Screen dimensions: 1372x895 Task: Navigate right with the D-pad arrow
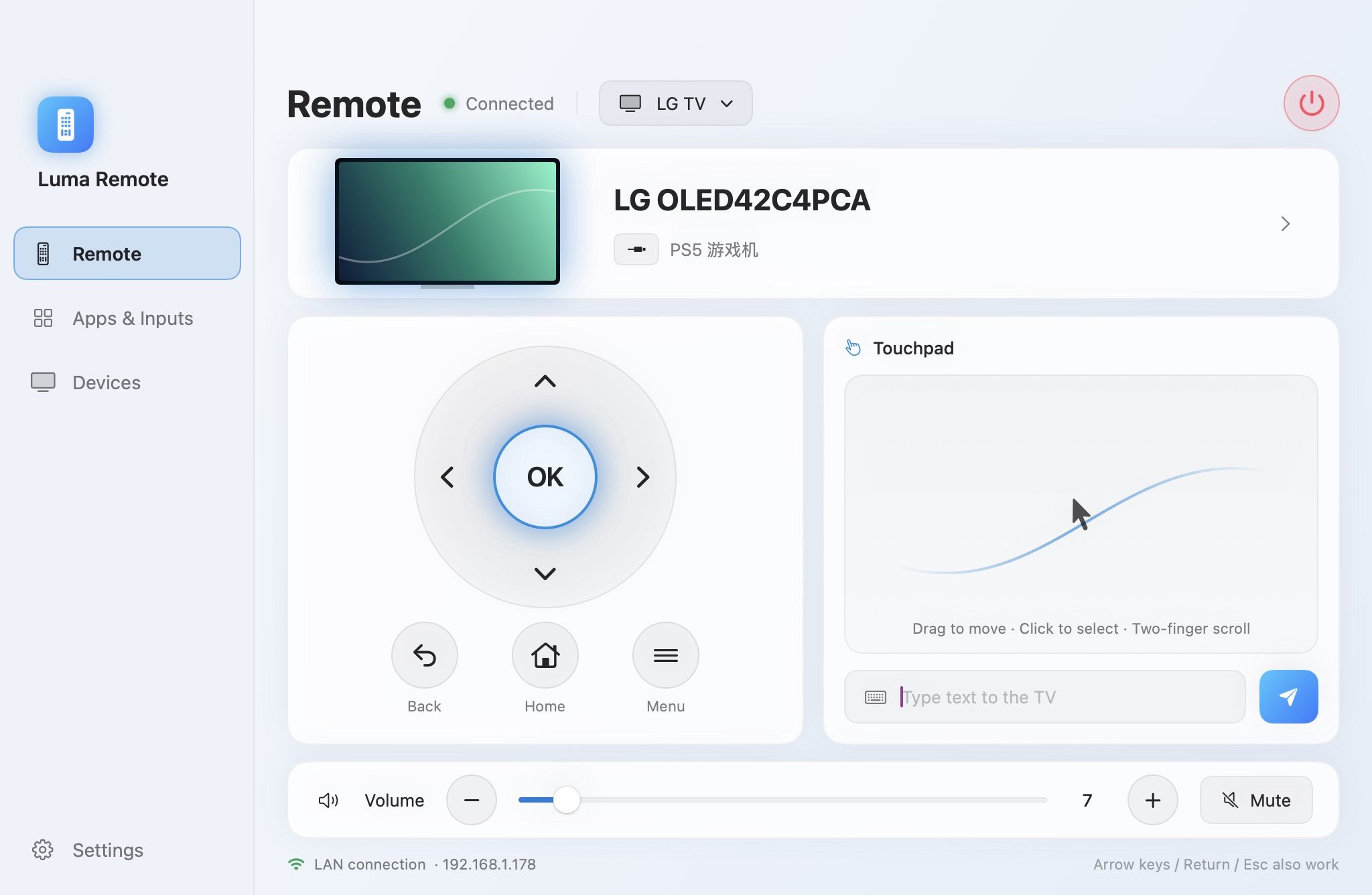[x=643, y=477]
